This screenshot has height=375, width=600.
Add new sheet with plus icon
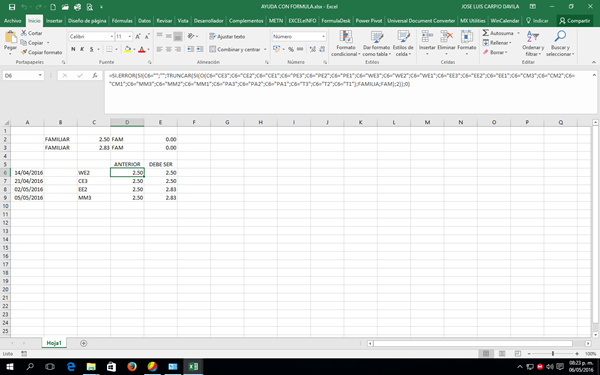tap(83, 343)
